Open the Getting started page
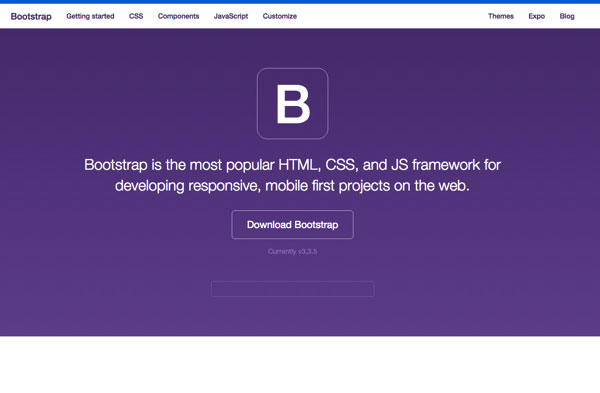Viewport: 600px width, 393px height. [90, 16]
